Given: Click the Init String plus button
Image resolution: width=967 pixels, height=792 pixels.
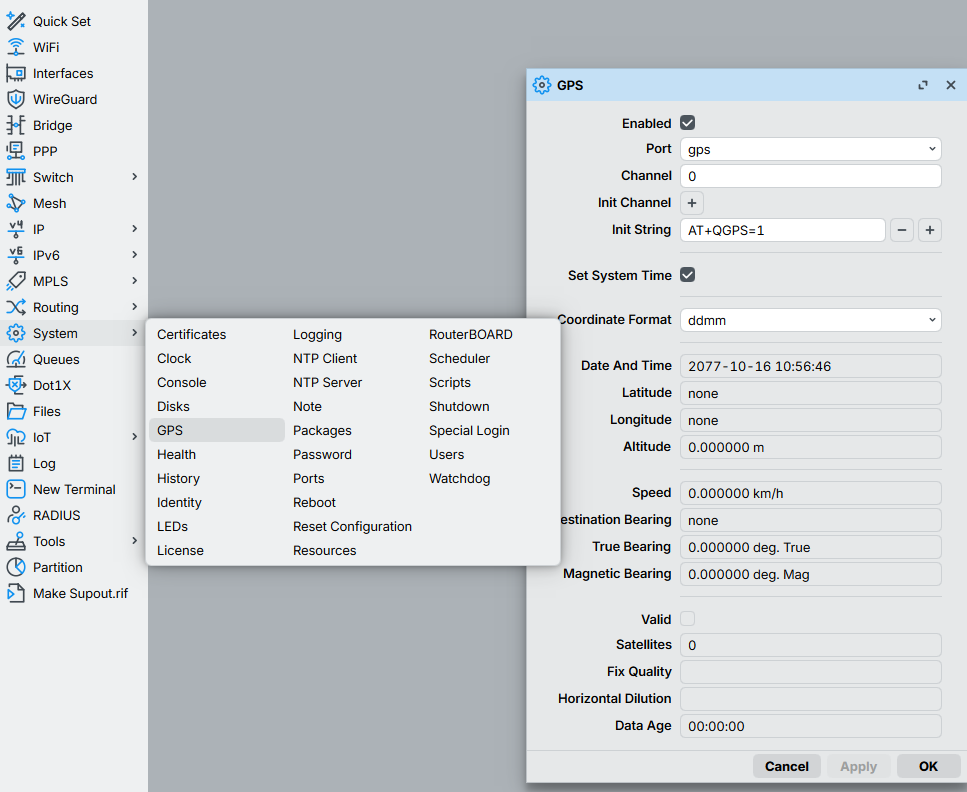Looking at the screenshot, I should (929, 230).
